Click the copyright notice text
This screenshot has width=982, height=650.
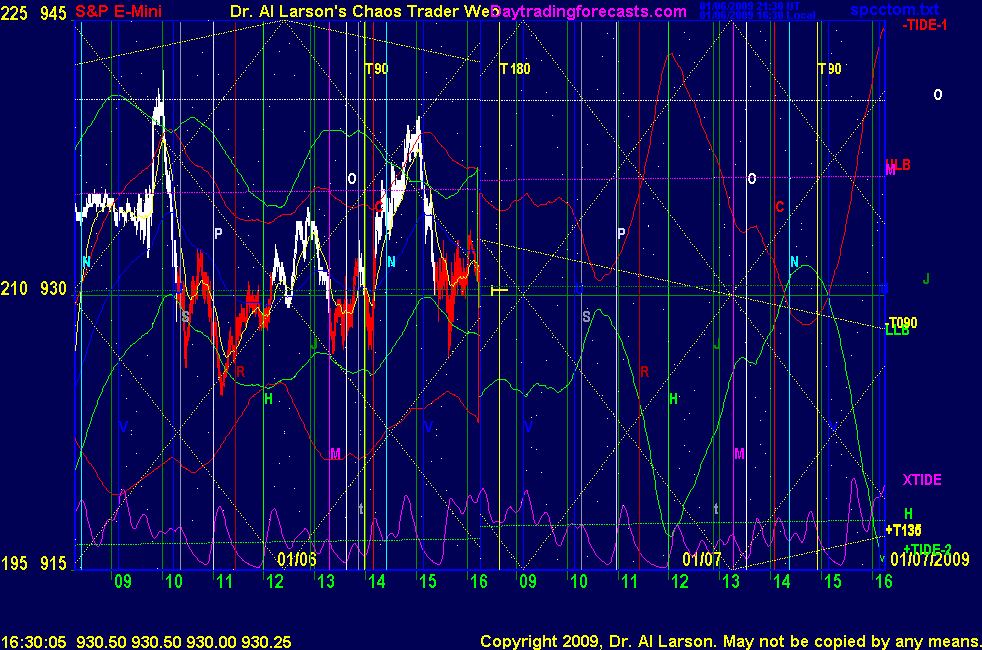click(x=728, y=641)
